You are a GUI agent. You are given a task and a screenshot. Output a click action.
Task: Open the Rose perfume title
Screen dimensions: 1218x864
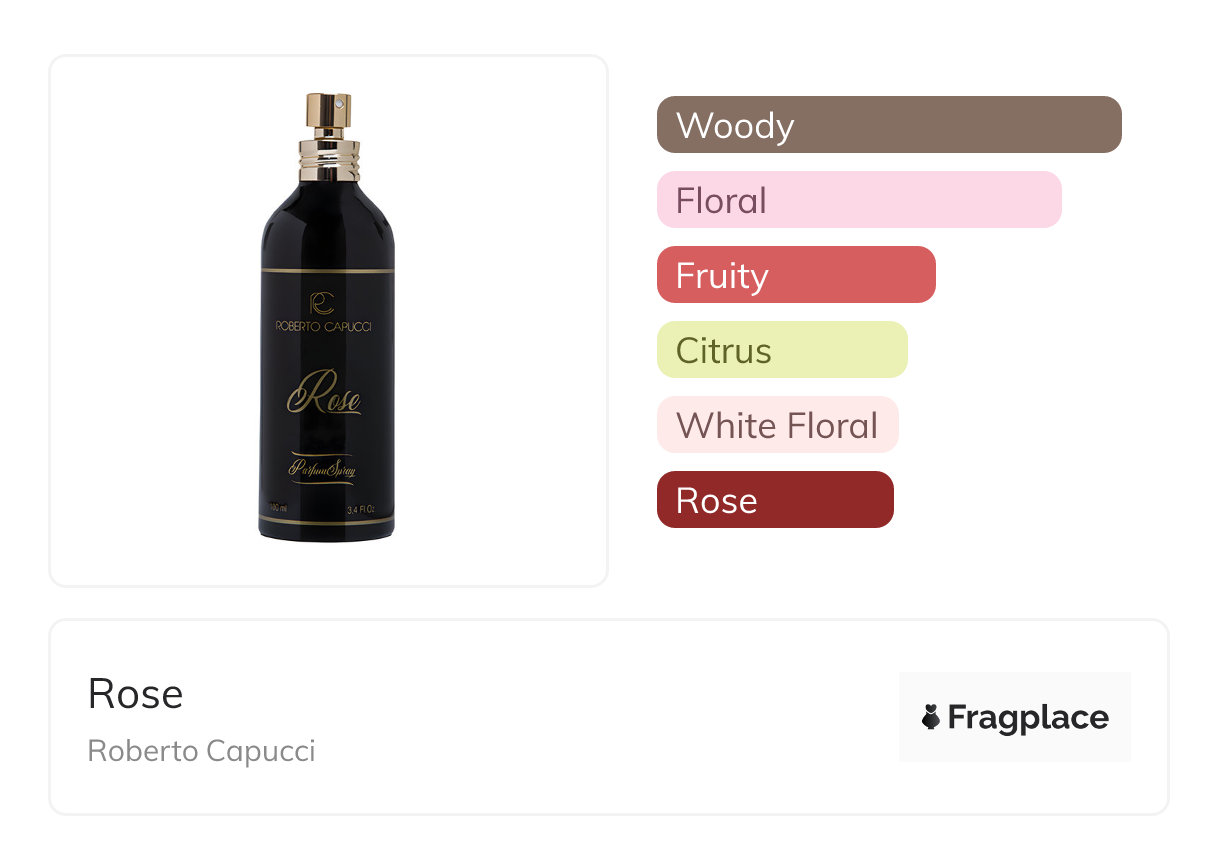pos(136,694)
